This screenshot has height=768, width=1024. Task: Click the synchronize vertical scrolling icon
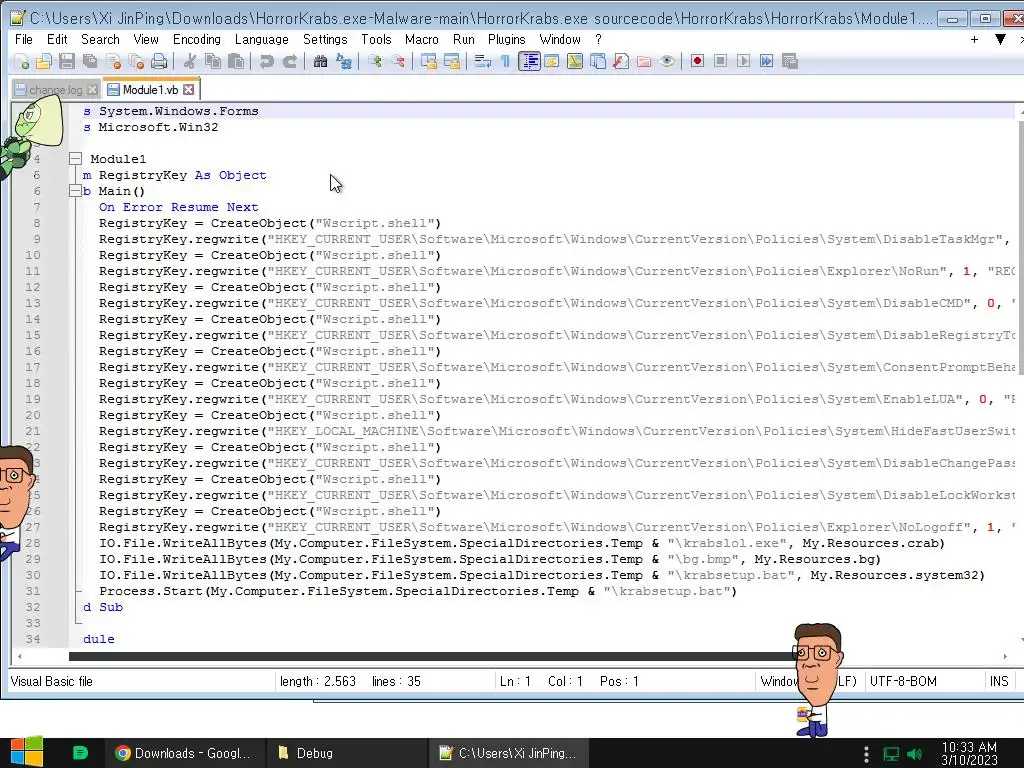coord(429,61)
